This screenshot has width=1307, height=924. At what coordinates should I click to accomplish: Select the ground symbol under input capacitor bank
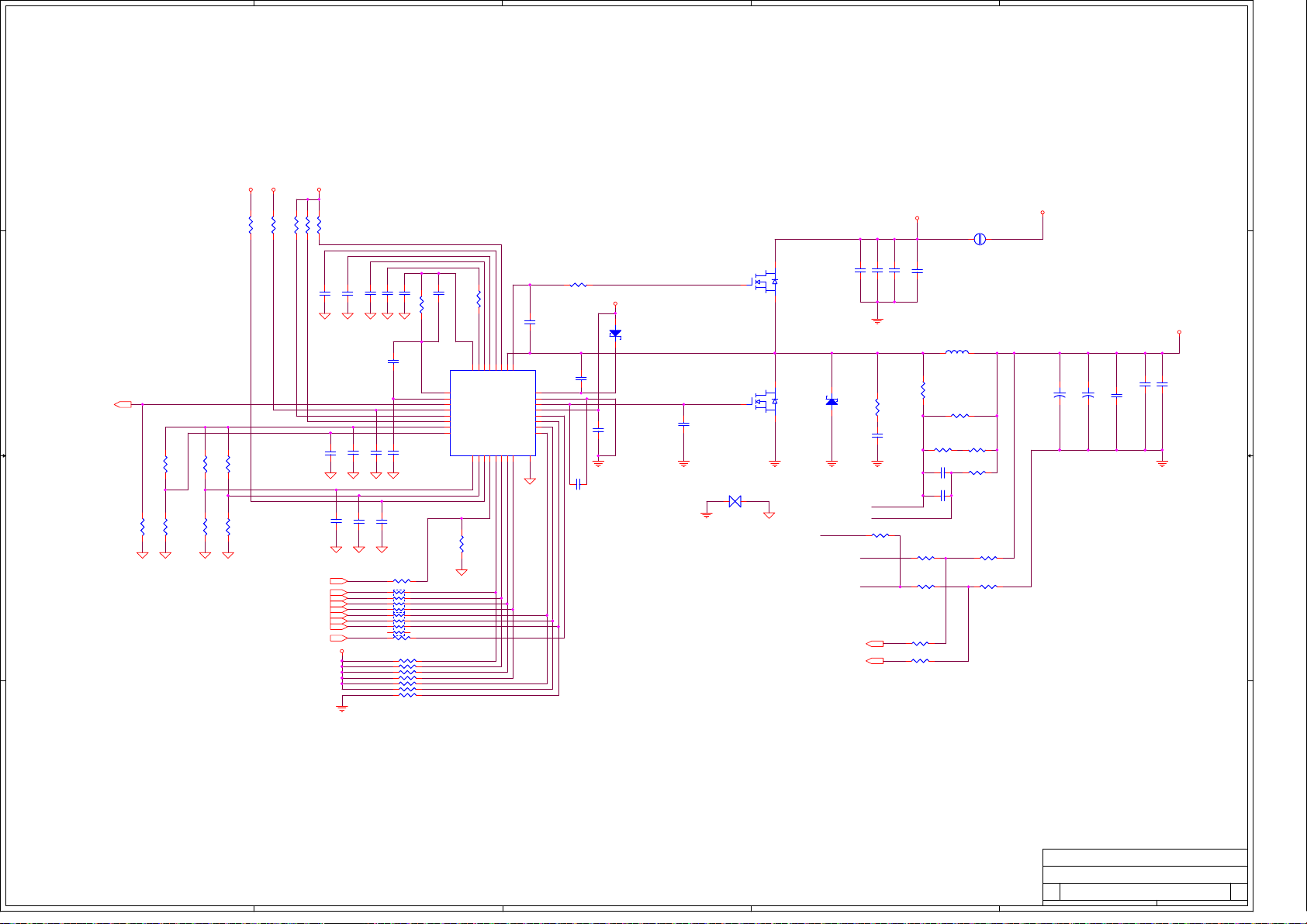pos(877,320)
